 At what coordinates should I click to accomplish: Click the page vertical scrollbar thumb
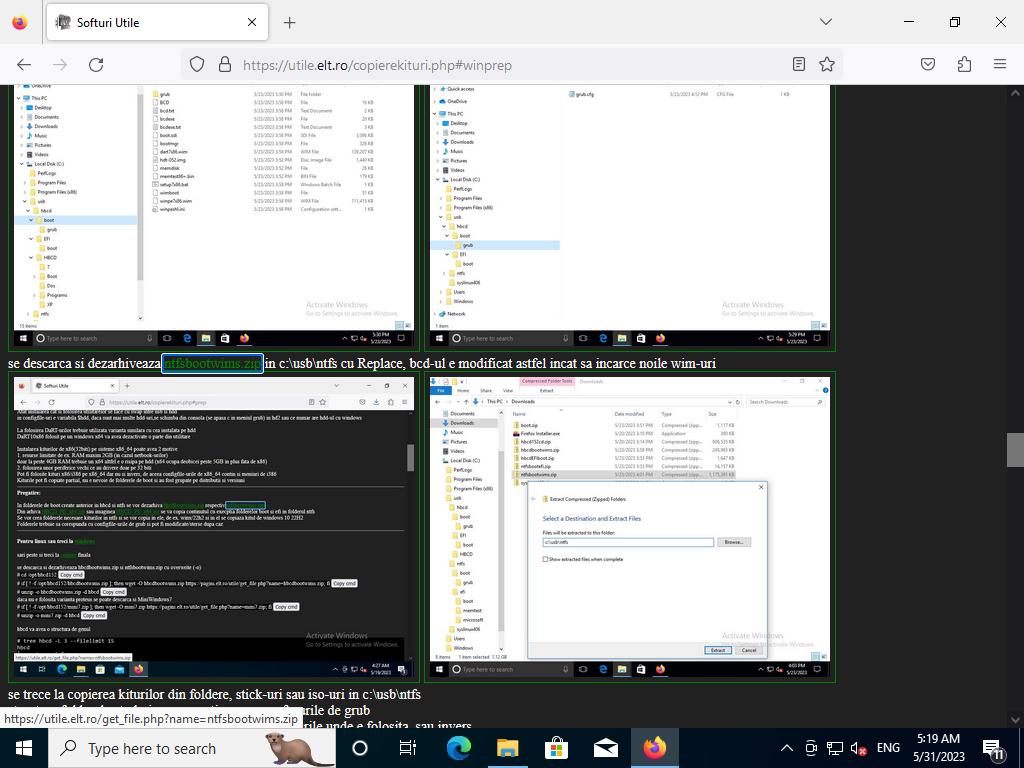tap(1015, 450)
